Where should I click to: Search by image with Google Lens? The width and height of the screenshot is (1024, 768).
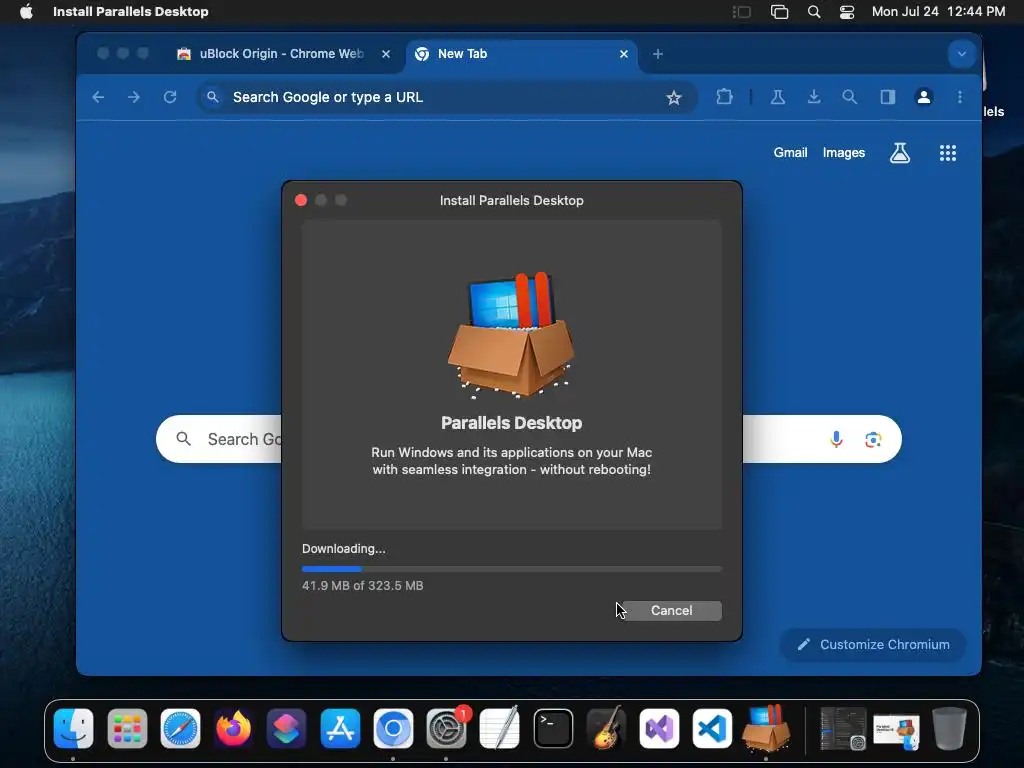[873, 440]
